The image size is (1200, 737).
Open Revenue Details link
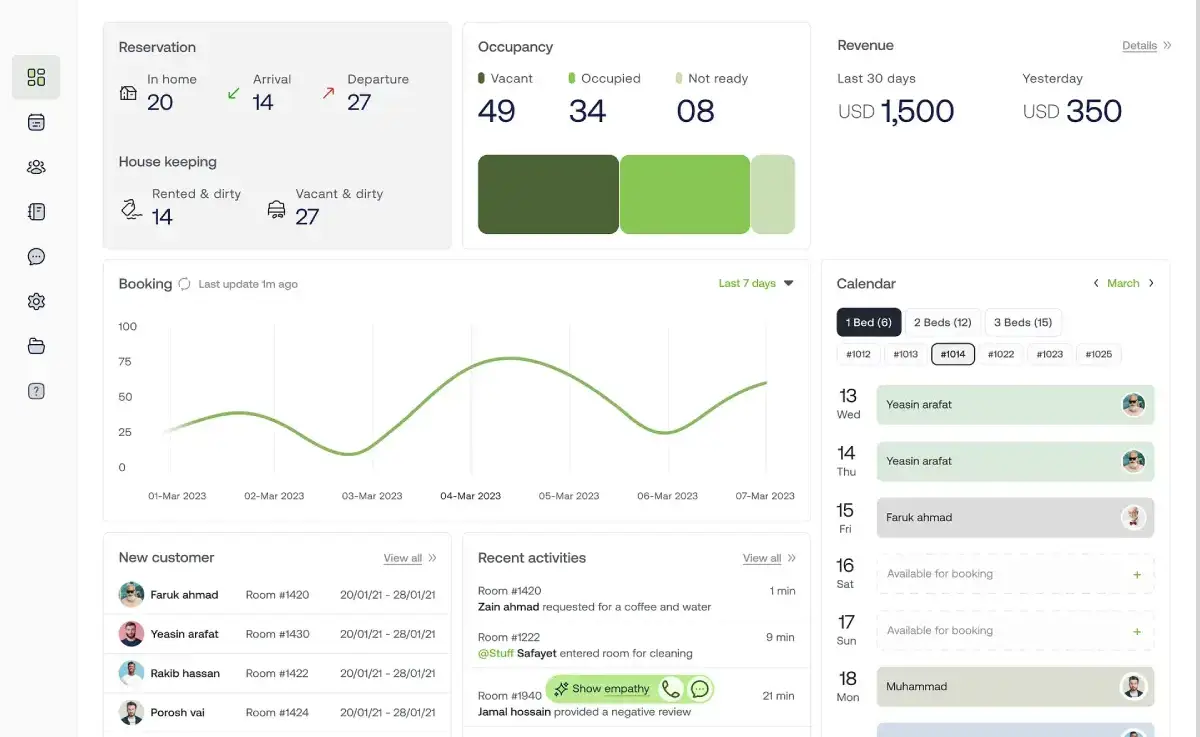1139,46
